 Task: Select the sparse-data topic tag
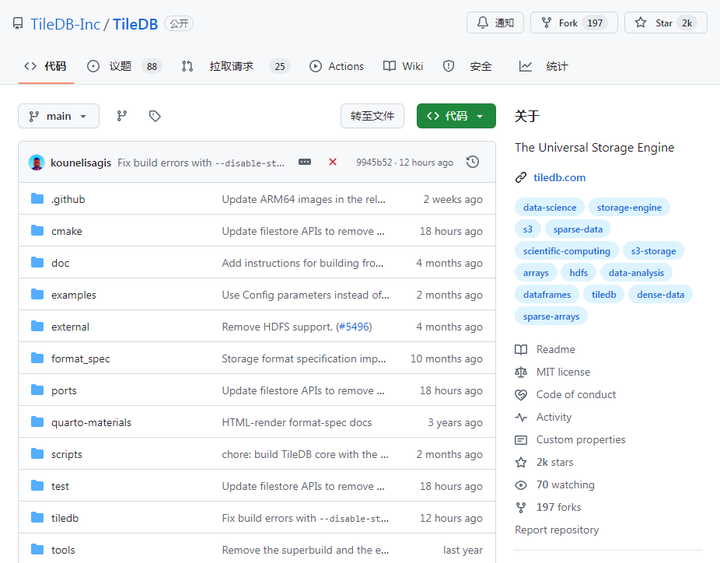pos(578,229)
